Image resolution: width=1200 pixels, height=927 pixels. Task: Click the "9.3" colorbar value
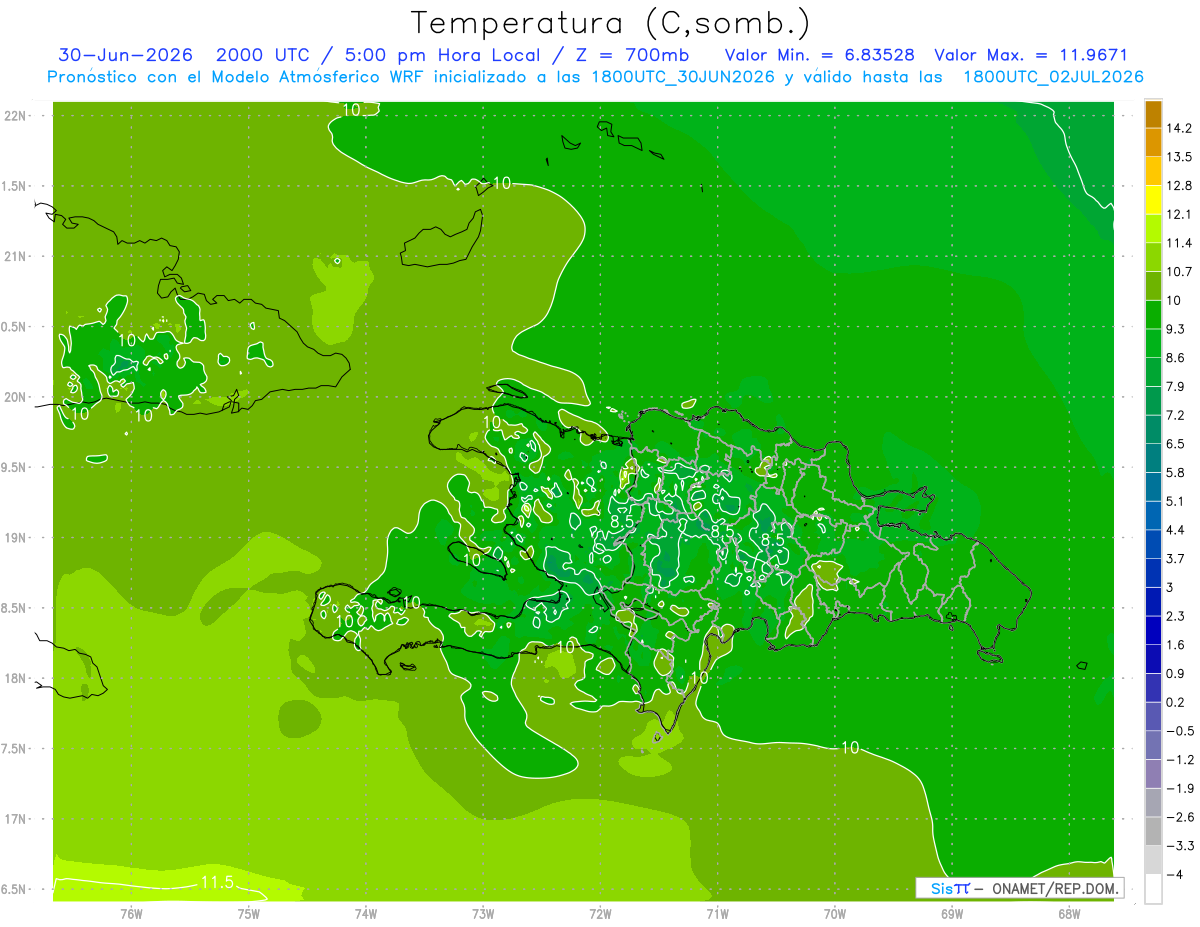pyautogui.click(x=1177, y=329)
